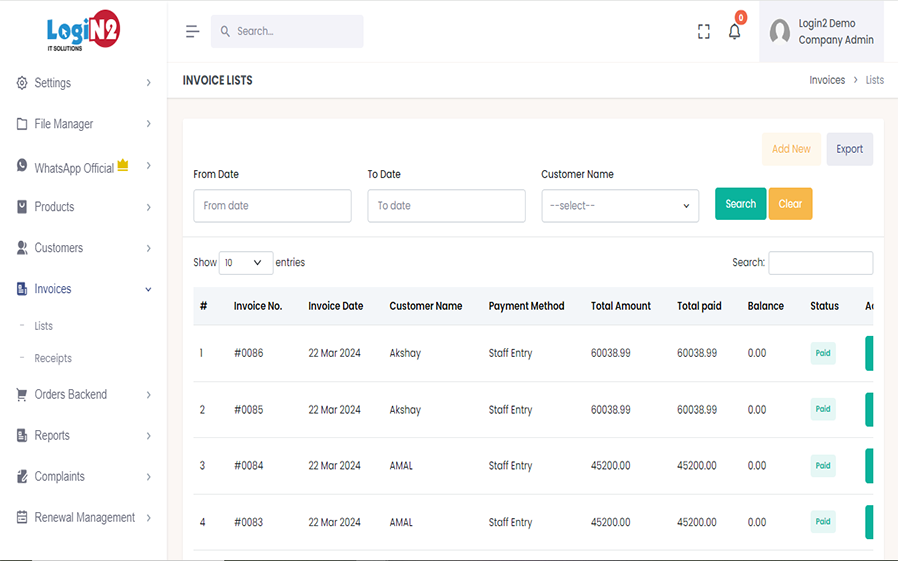Click the orange Clear button
Screen dimensions: 898x561
790,204
